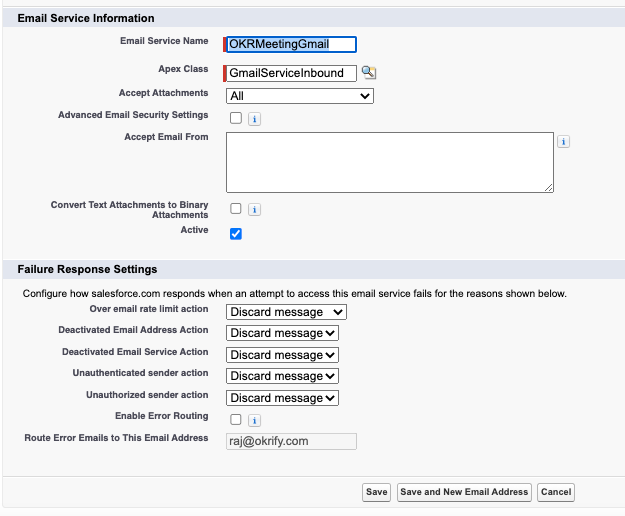This screenshot has width=625, height=516.
Task: Click the Apex Class lookup magnifier icon
Action: coord(369,73)
